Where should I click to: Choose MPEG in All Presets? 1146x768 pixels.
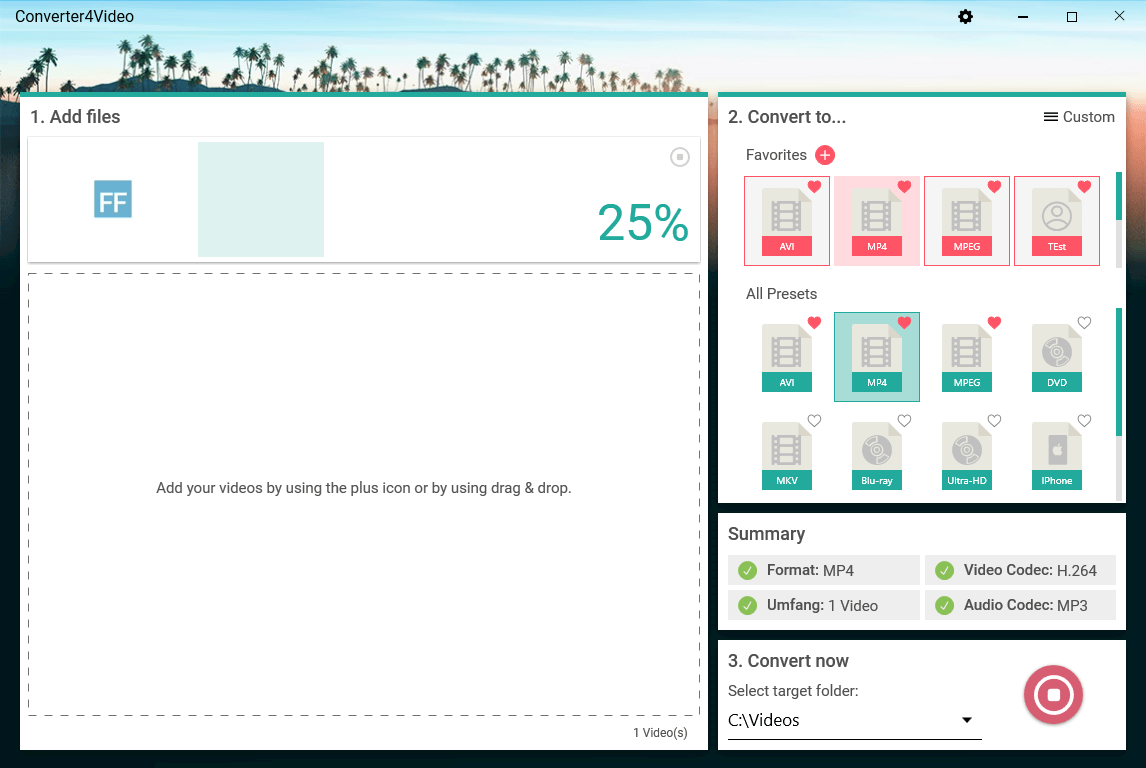tap(966, 357)
